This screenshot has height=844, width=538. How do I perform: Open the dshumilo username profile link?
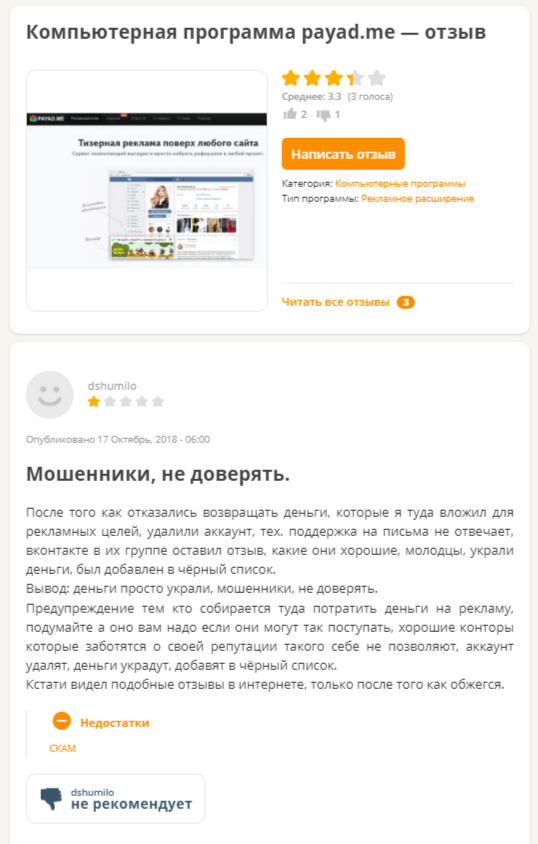coord(112,386)
